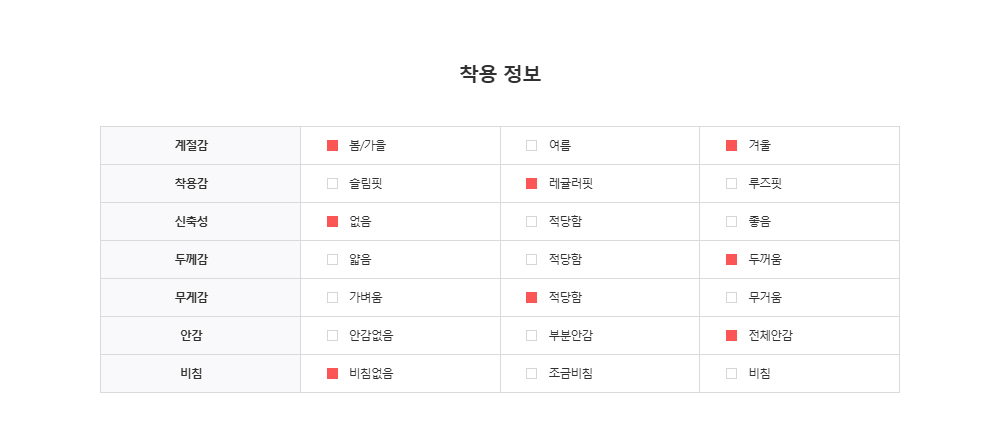The image size is (1000, 427).
Task: Toggle the 비침없음 checkbox
Action: point(332,374)
